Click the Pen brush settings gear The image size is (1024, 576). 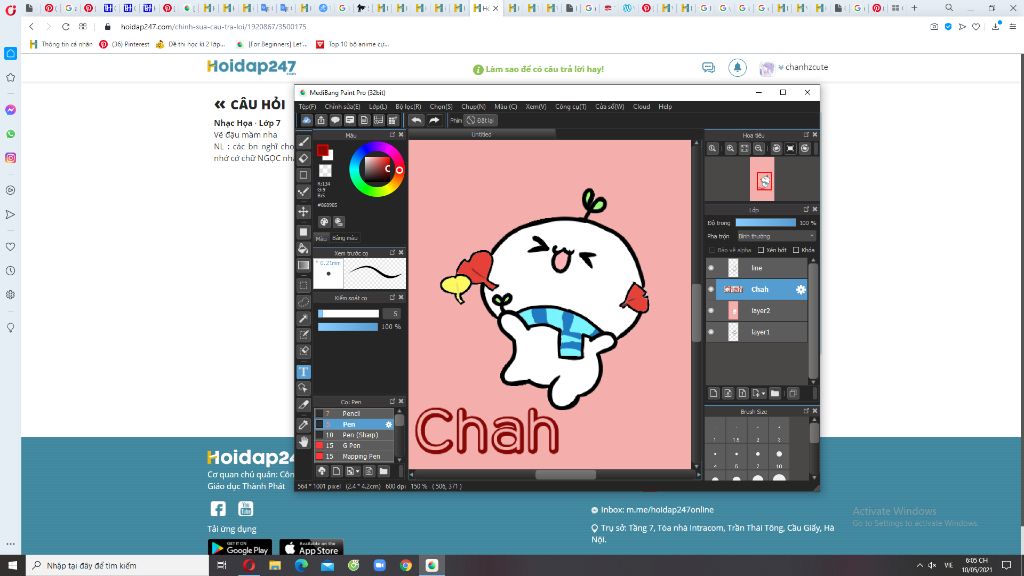389,424
